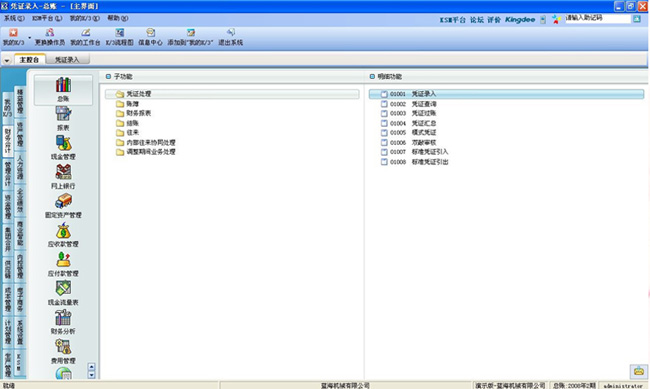The image size is (650, 389).
Task: Open the 现金管理 module icon
Action: [63, 148]
